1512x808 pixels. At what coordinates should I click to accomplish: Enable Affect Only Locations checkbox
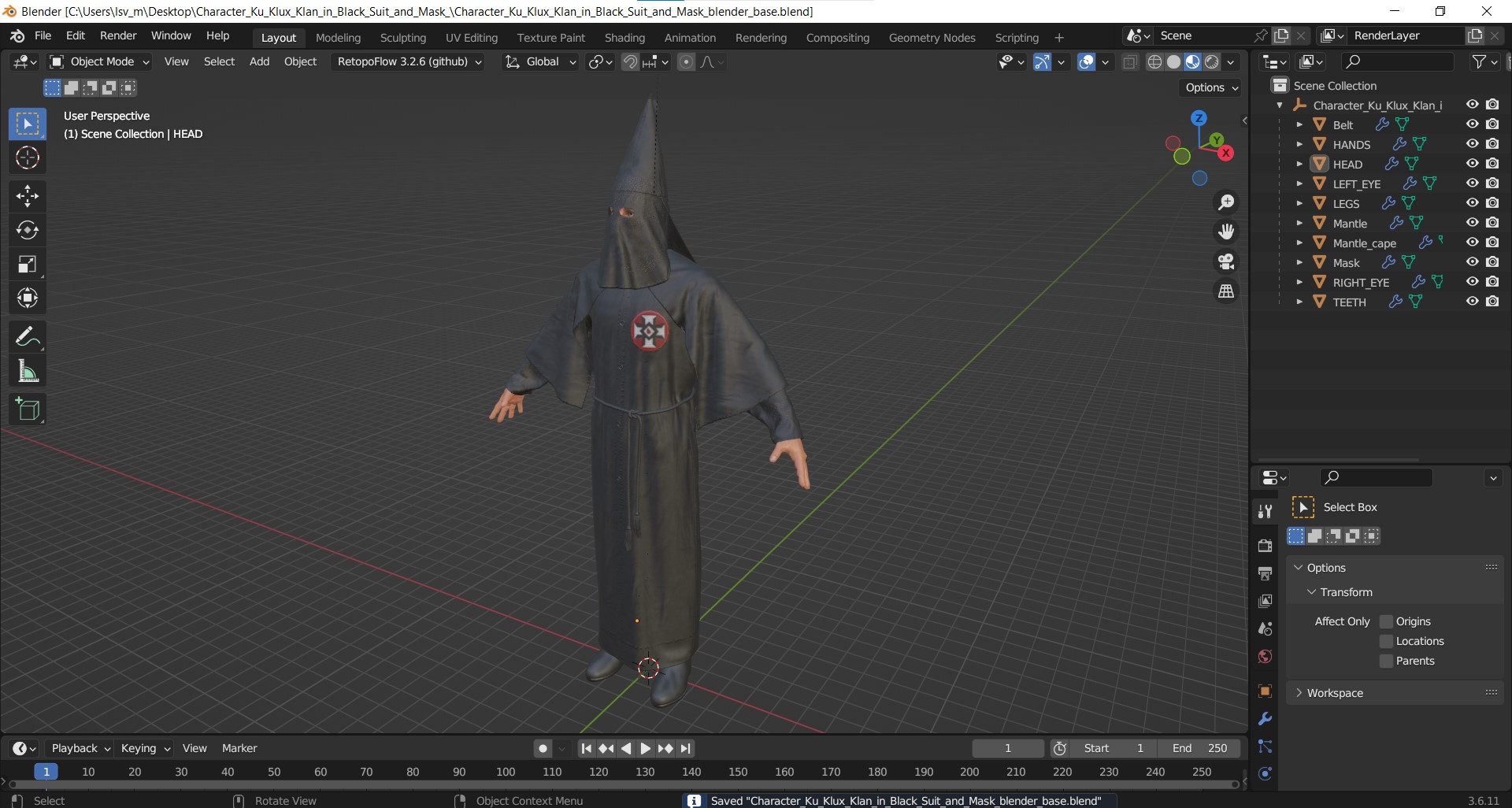tap(1387, 641)
